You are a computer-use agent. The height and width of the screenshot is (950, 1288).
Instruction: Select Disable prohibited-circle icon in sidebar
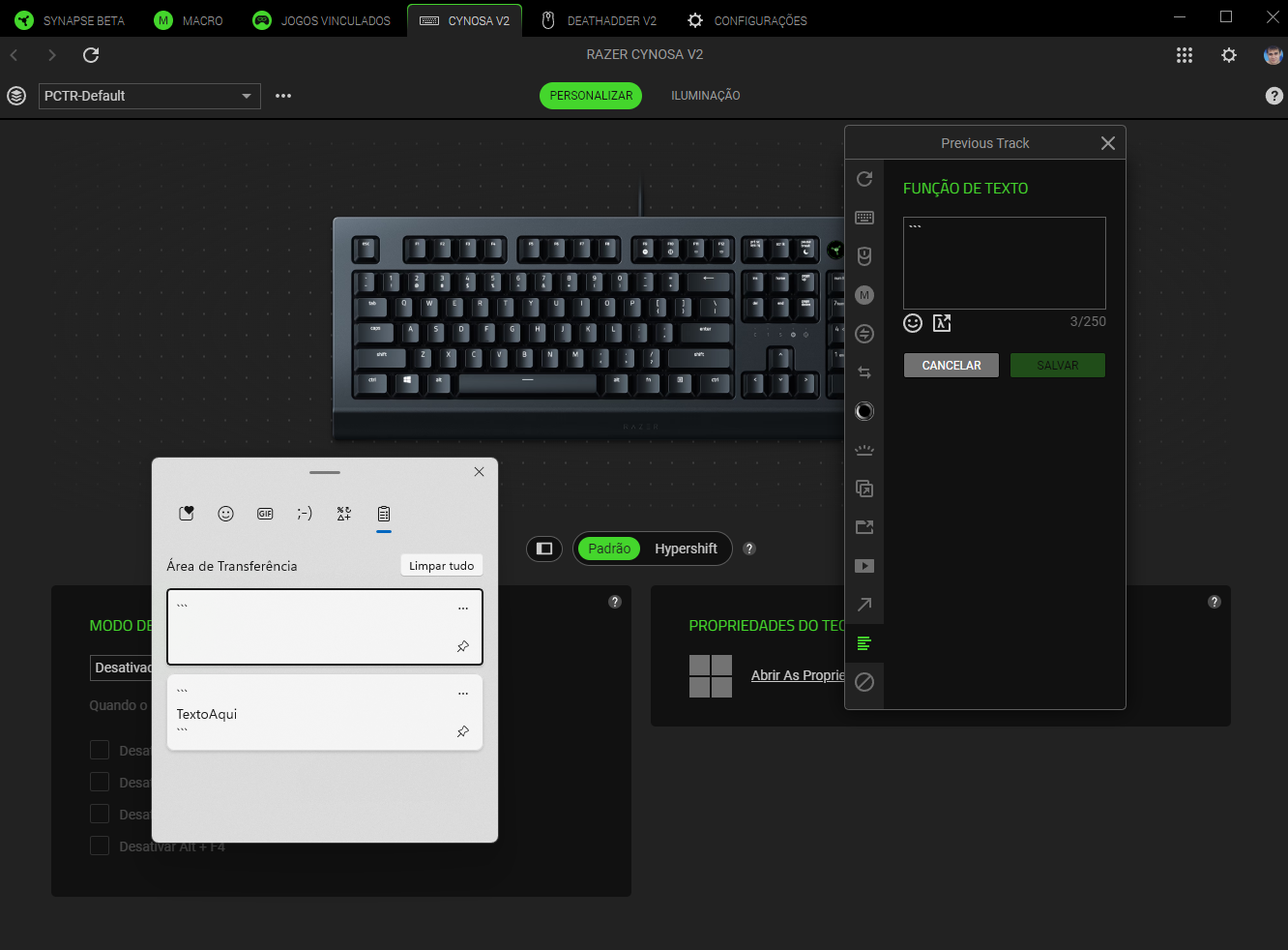[x=864, y=682]
